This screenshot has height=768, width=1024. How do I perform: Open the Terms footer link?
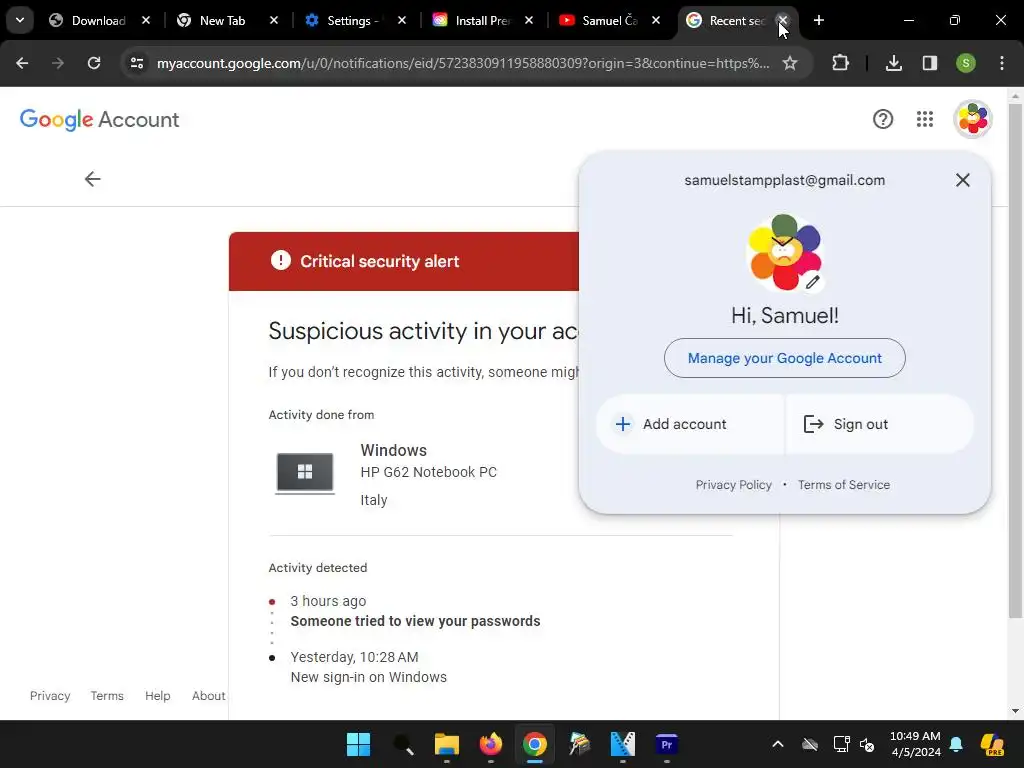[107, 696]
